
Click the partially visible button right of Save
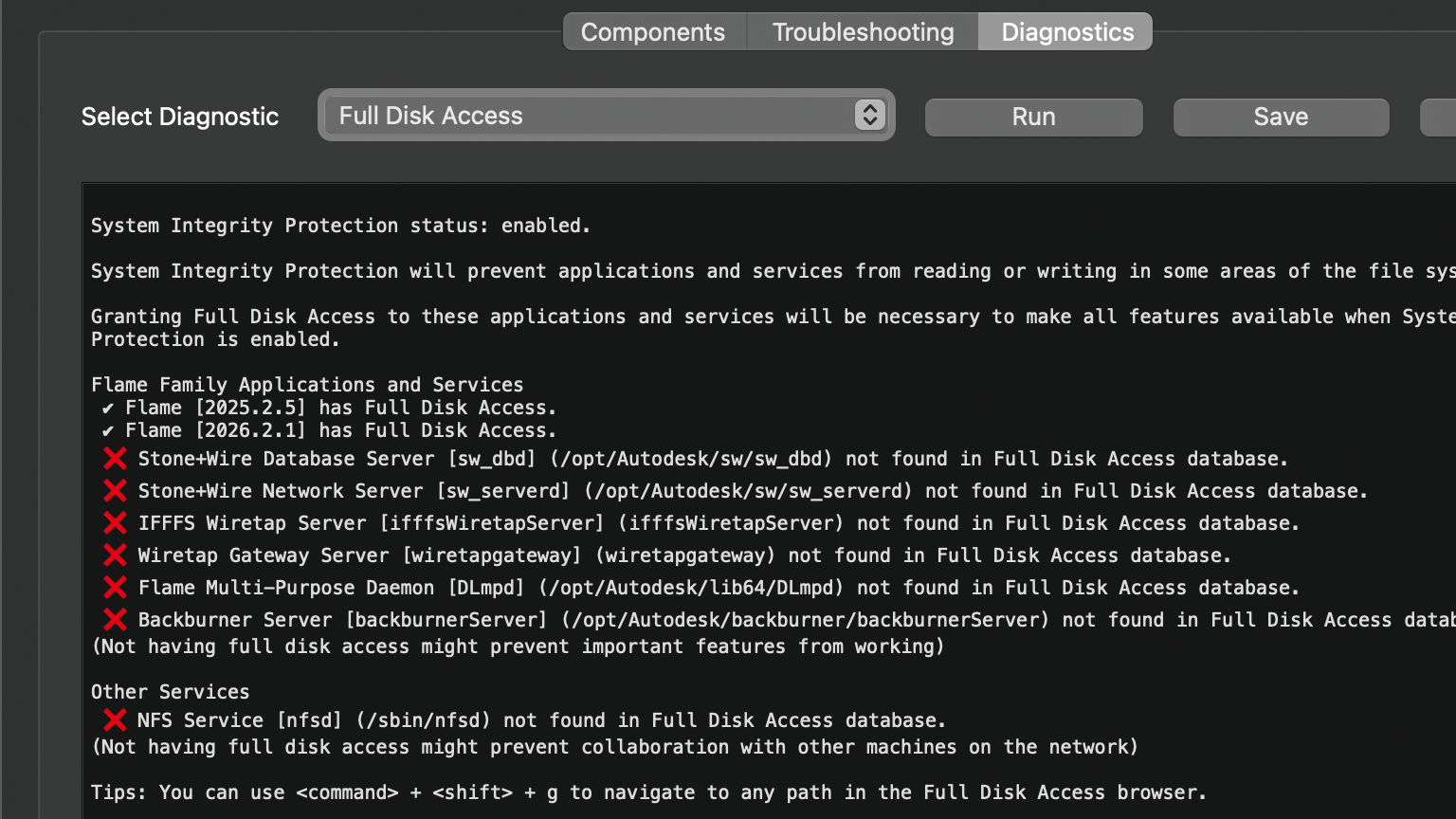[1439, 117]
